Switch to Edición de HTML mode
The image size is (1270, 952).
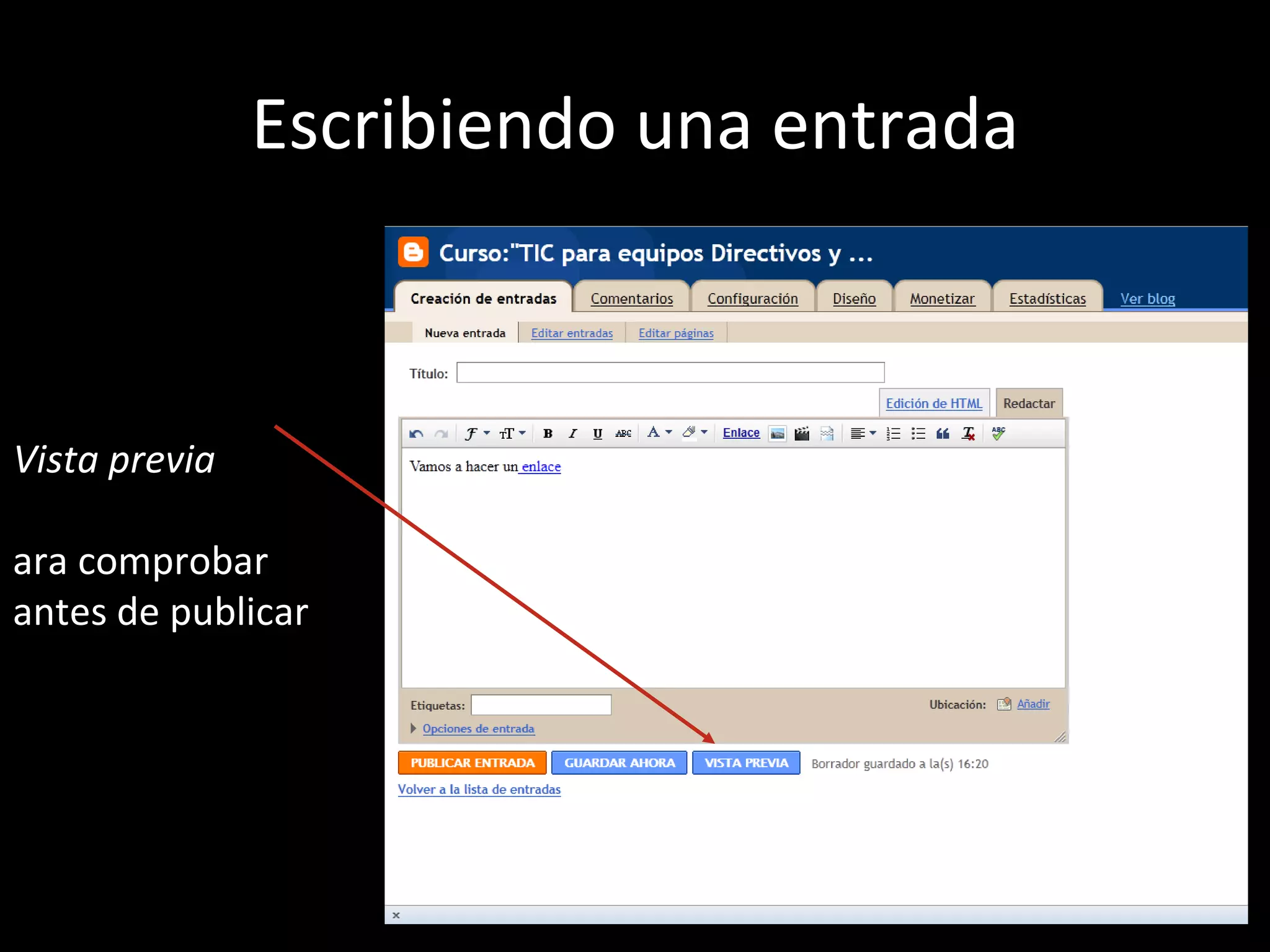(x=934, y=403)
